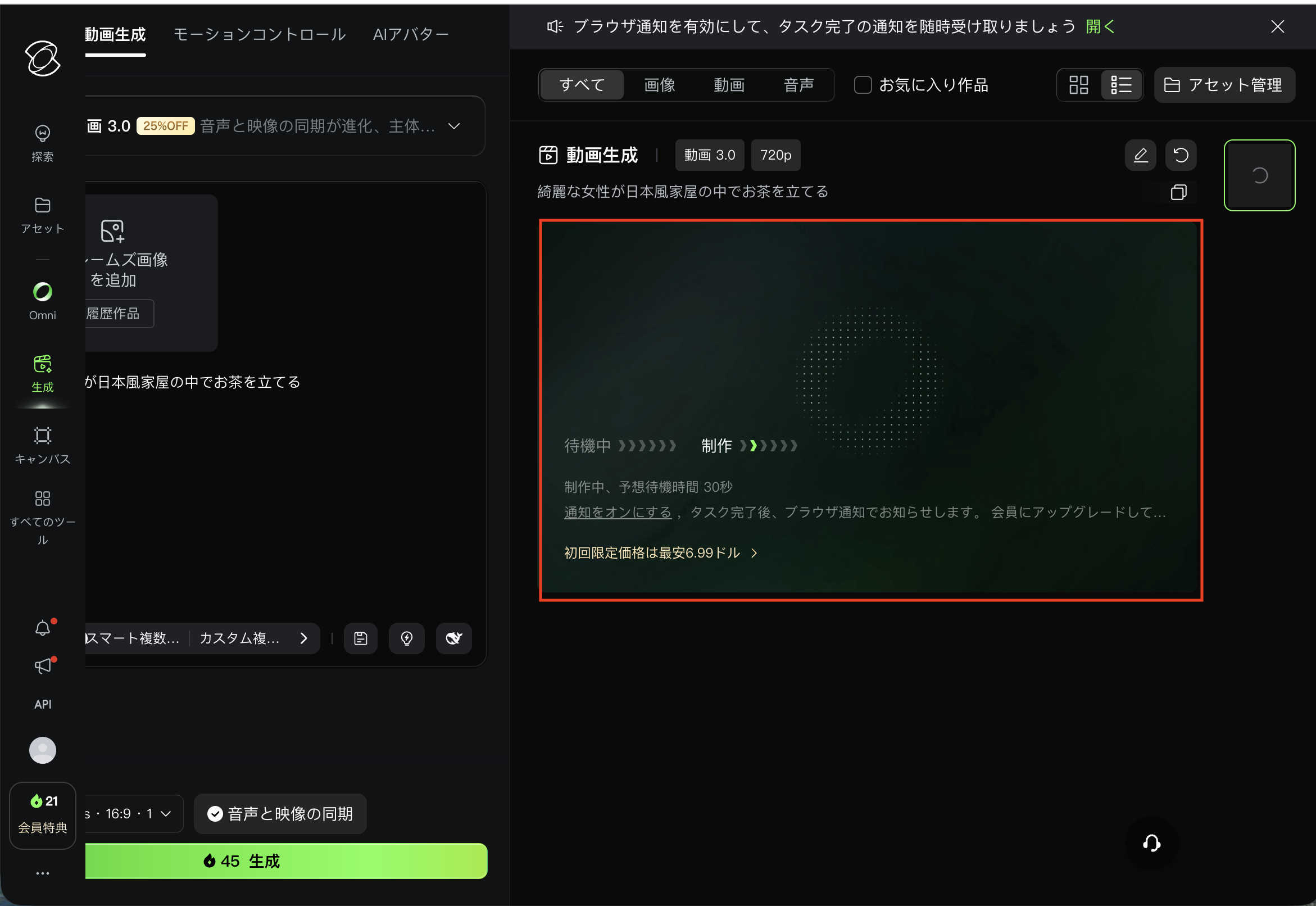
Task: Expand the スマート複数 shots chevron
Action: (303, 638)
